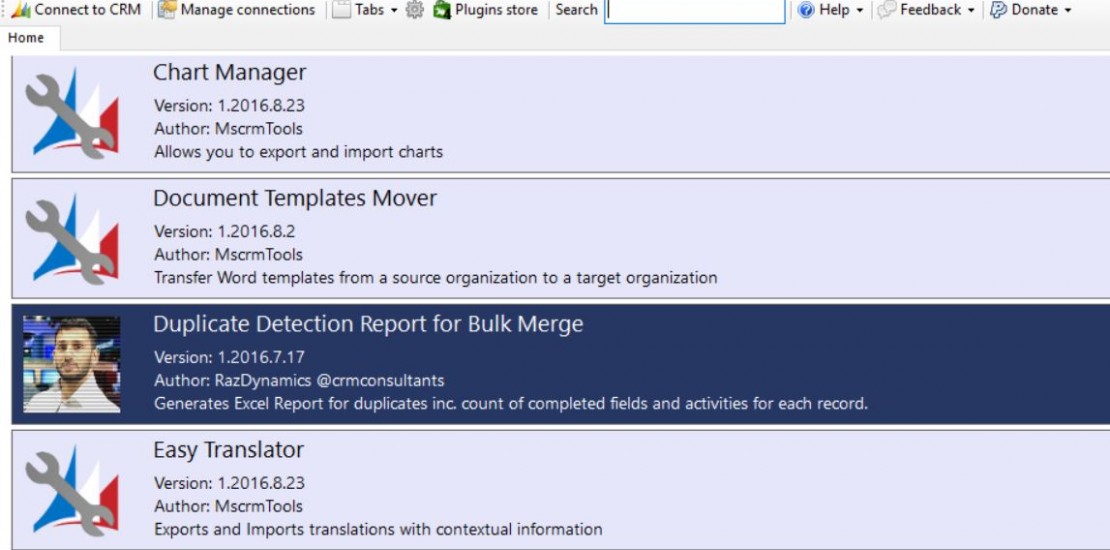Expand the Help dropdown arrow
This screenshot has height=550, width=1110.
(x=859, y=11)
